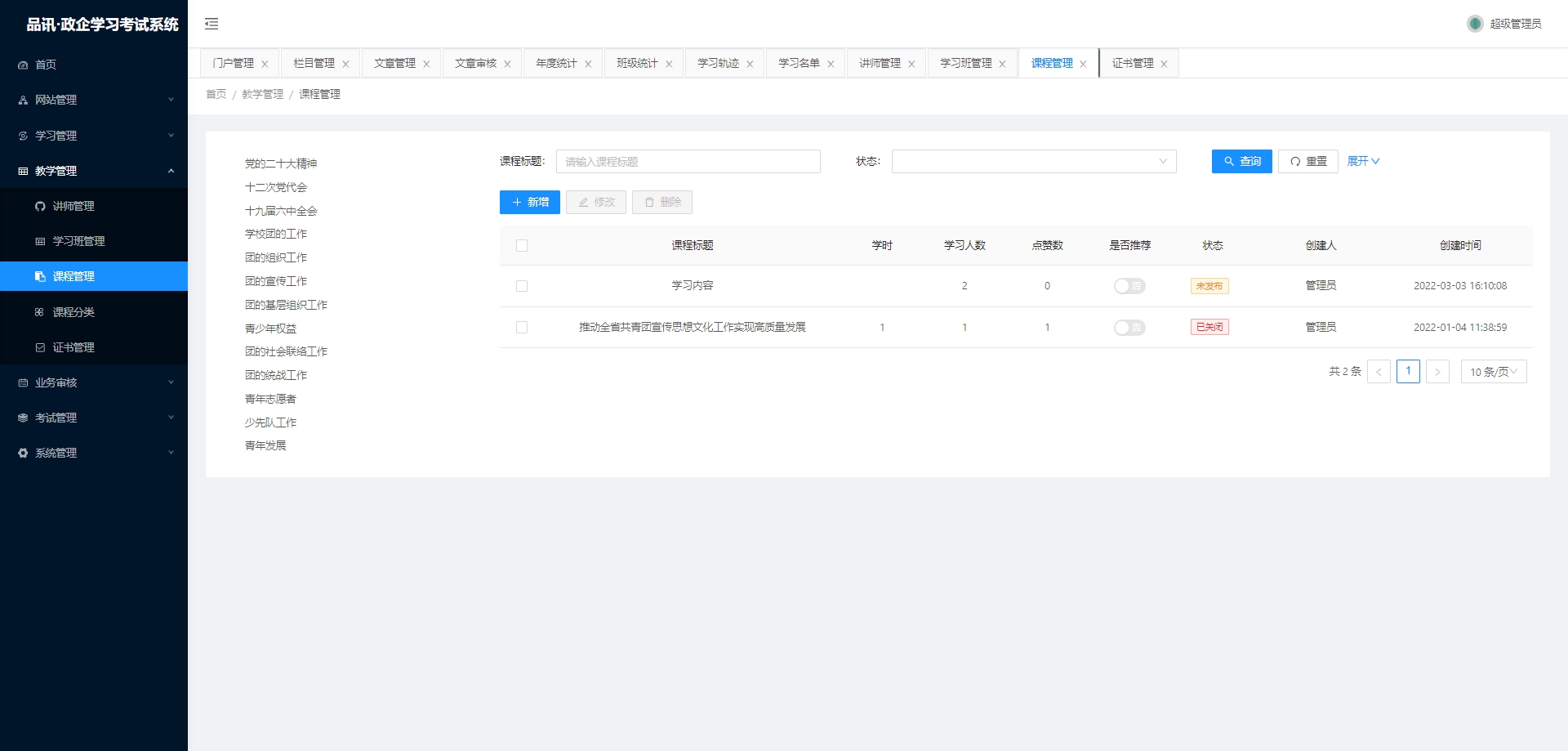Open 学习班管理 in the sidebar submenu
This screenshot has height=751, width=1568.
click(x=94, y=241)
